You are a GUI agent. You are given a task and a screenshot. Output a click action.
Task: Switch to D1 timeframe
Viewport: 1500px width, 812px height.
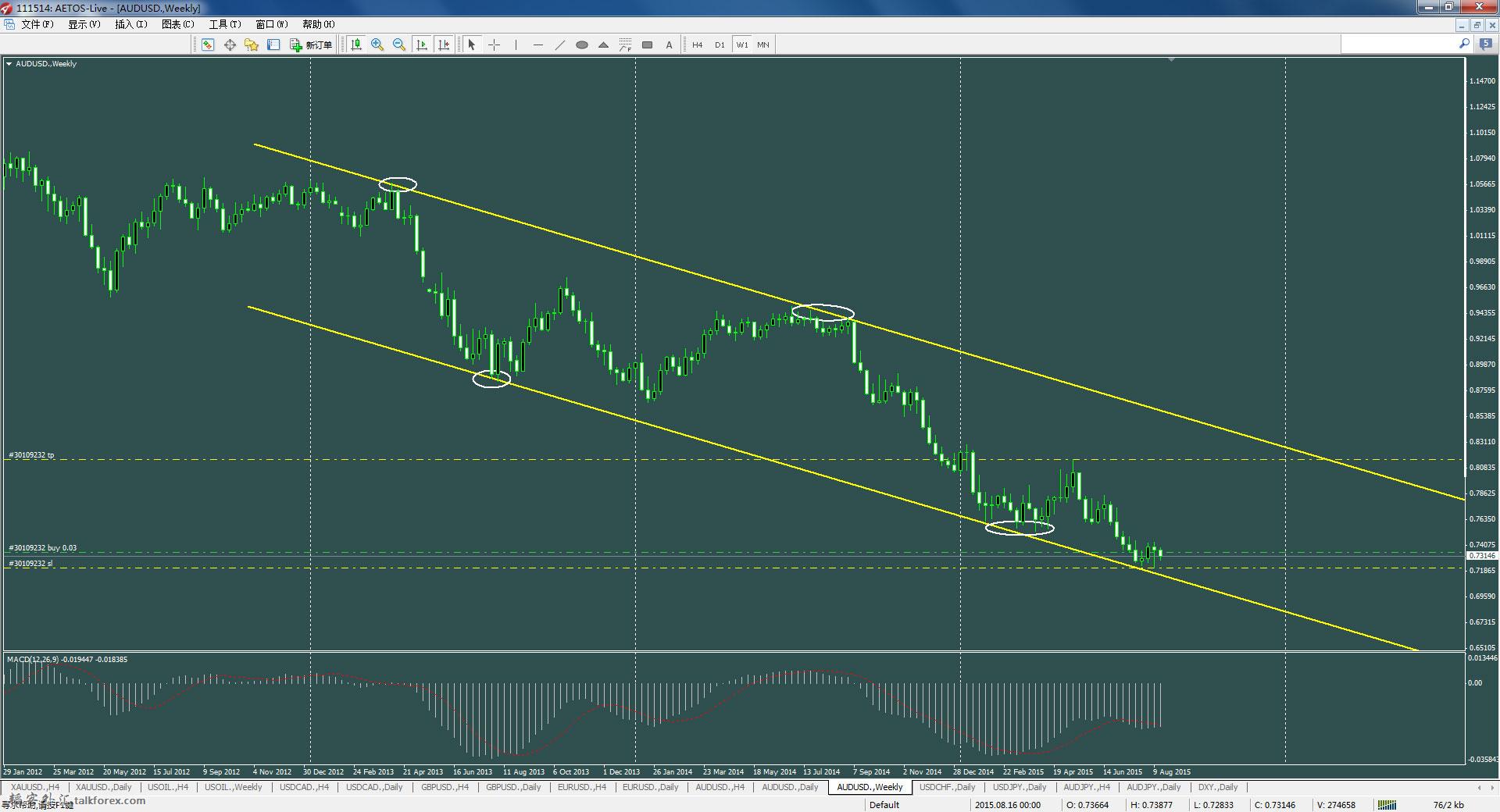(720, 45)
